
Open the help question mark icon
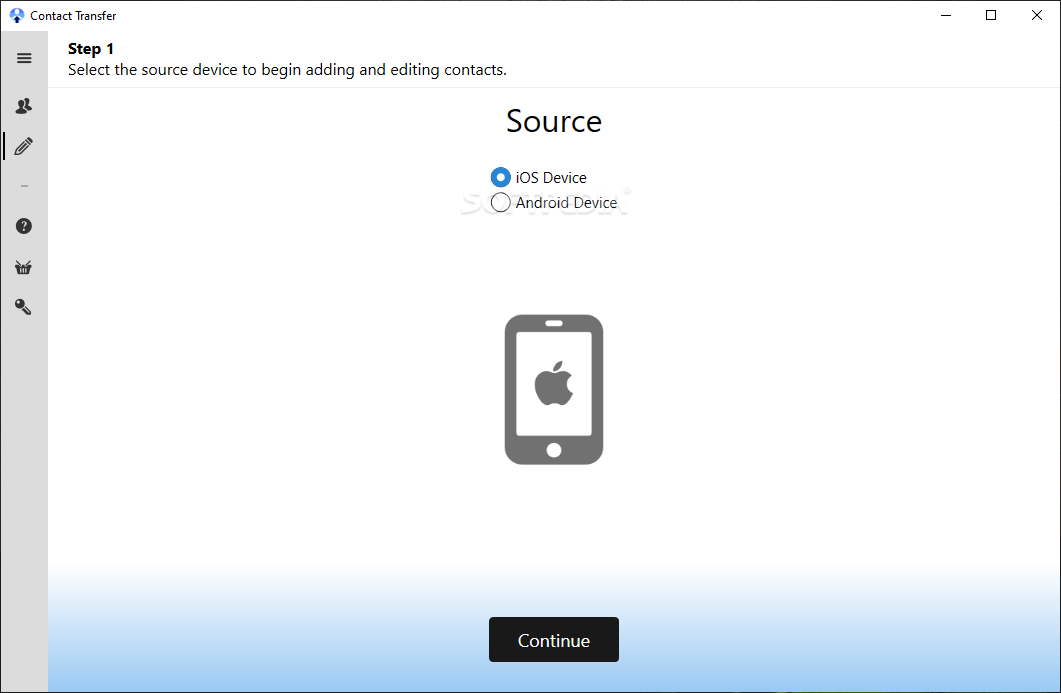point(24,226)
